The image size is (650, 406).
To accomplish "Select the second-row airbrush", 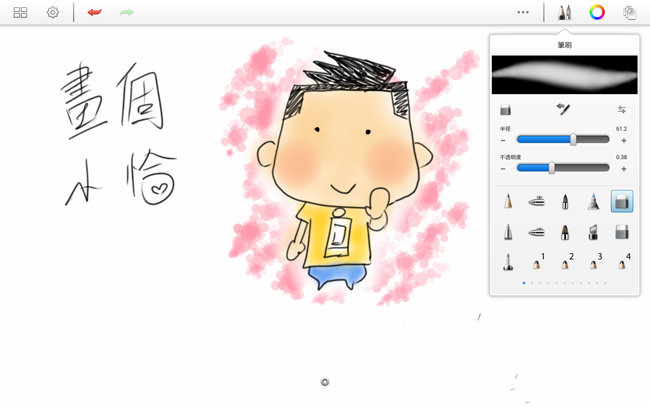I will (x=536, y=232).
